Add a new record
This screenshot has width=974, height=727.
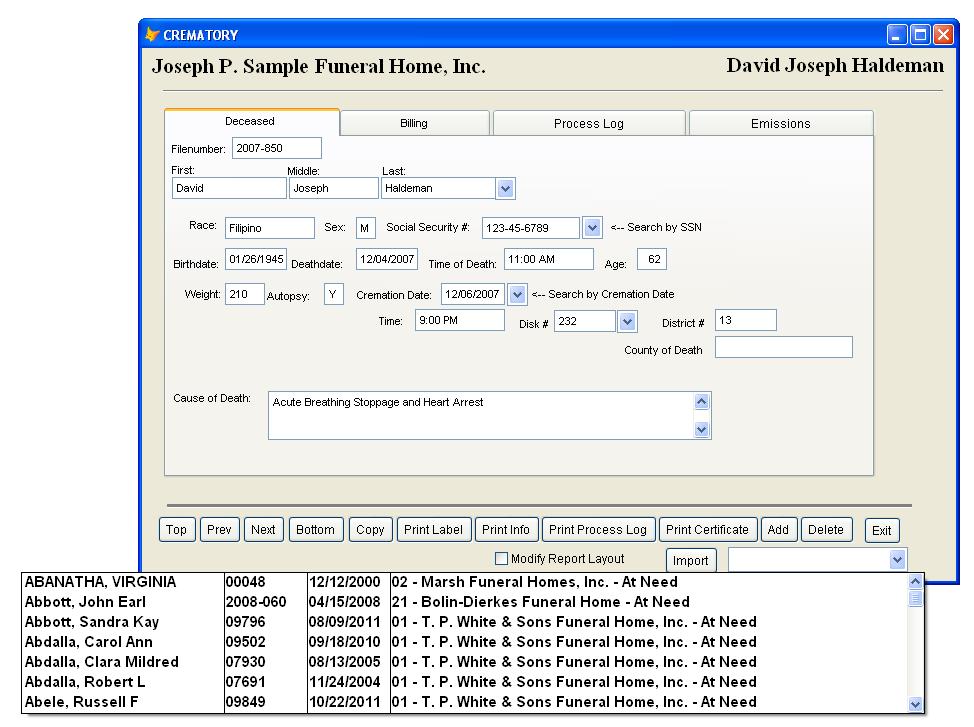tap(778, 529)
